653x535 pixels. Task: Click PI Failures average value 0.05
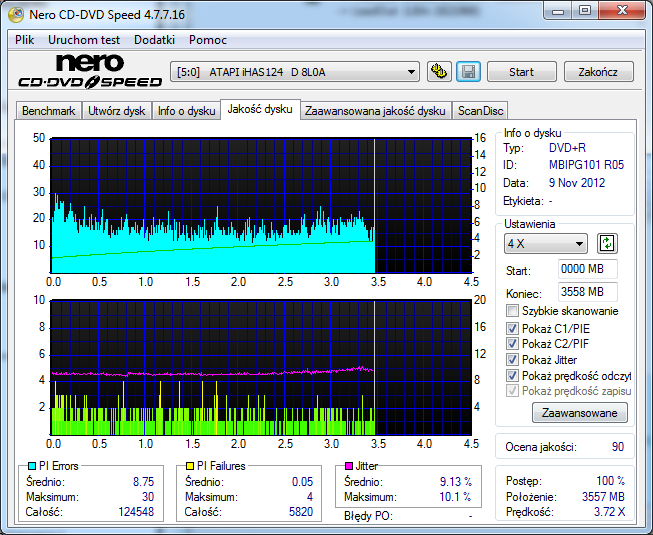click(302, 482)
